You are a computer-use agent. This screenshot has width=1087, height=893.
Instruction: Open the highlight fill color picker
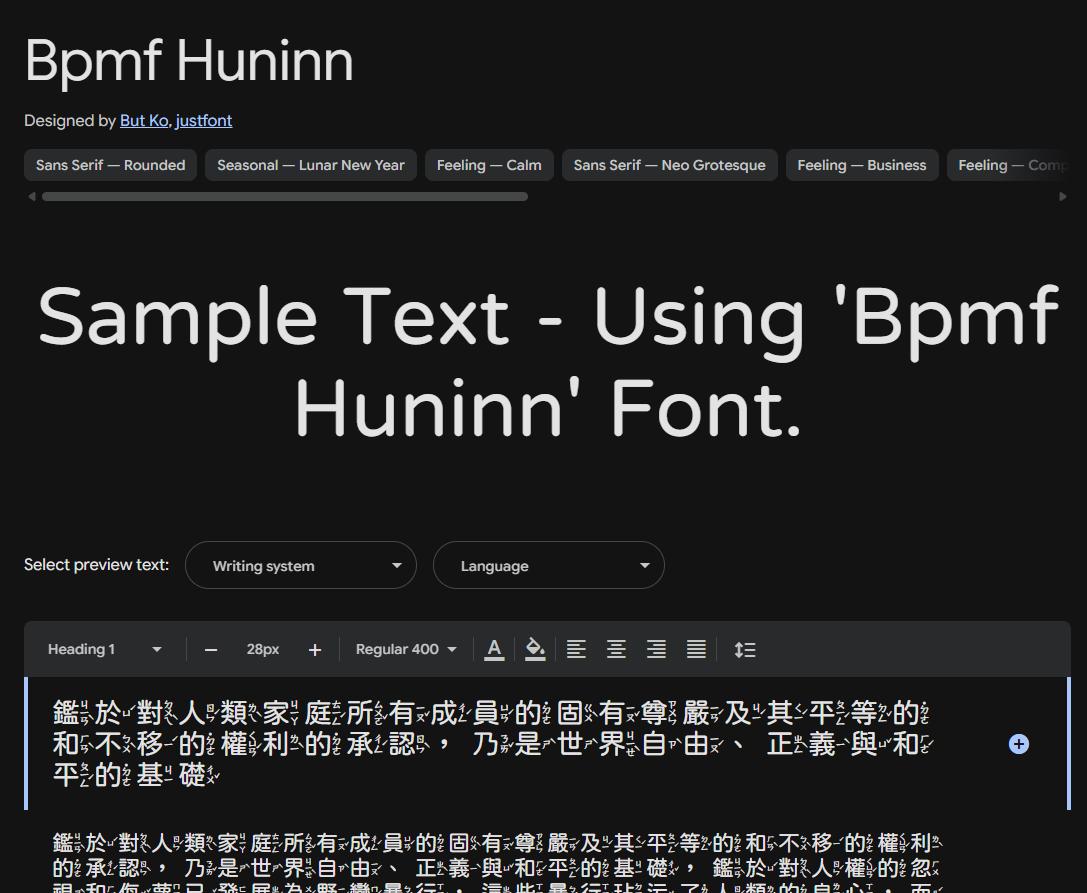coord(535,650)
